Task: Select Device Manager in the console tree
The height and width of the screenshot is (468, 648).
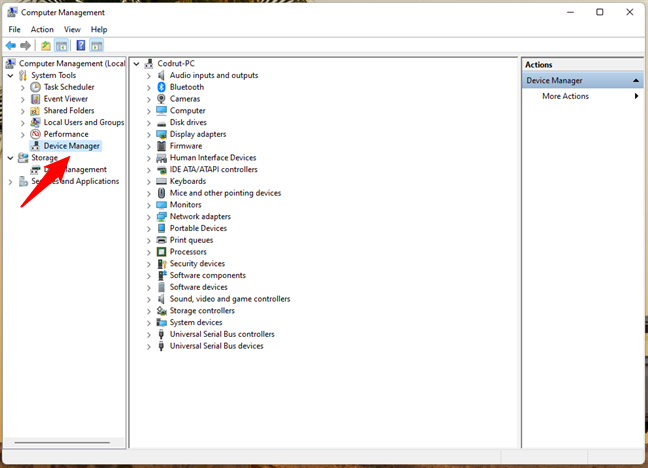Action: click(71, 146)
